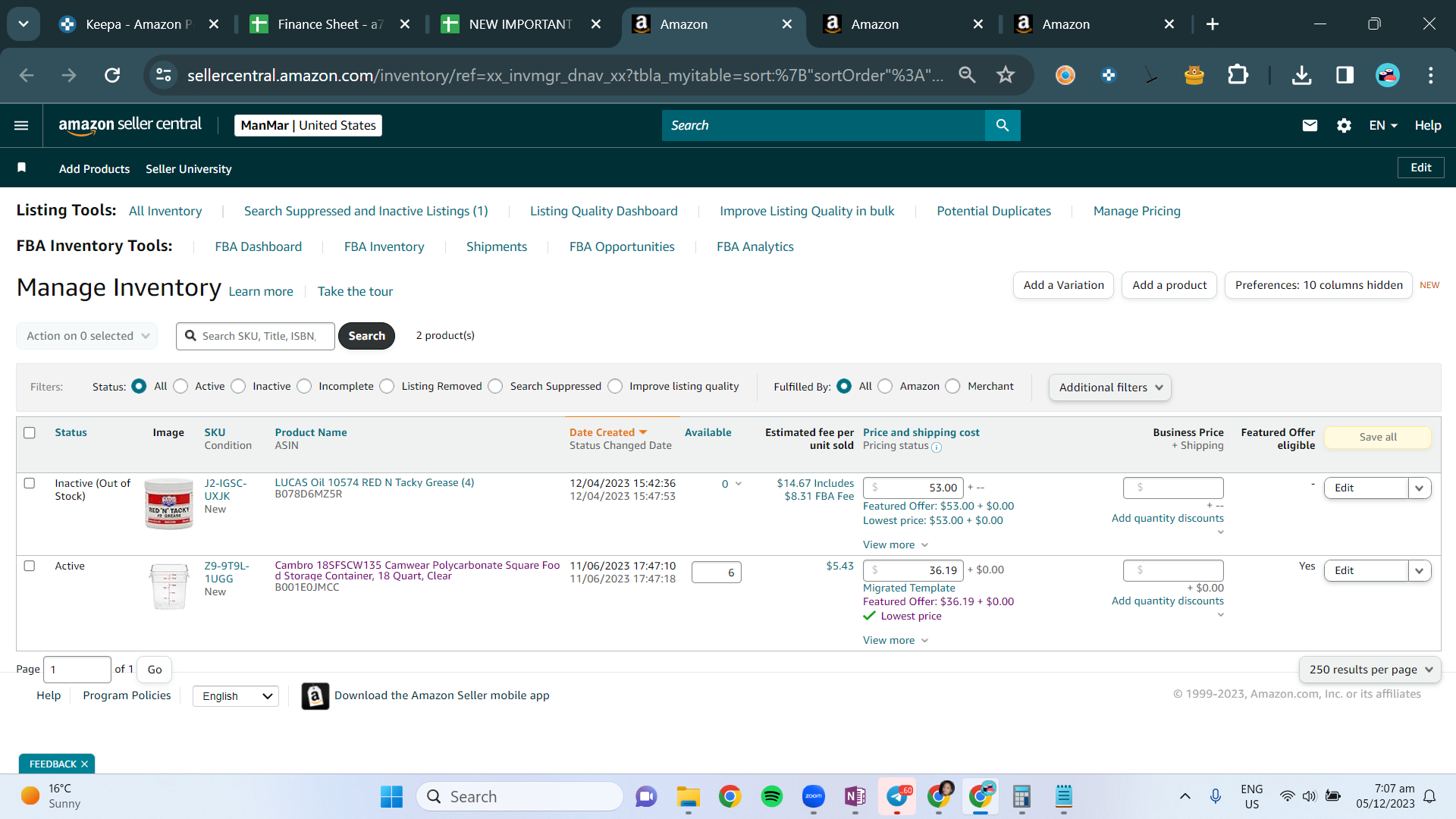Tick the select-all checkbox in table header
Viewport: 1456px width, 819px height.
click(30, 432)
